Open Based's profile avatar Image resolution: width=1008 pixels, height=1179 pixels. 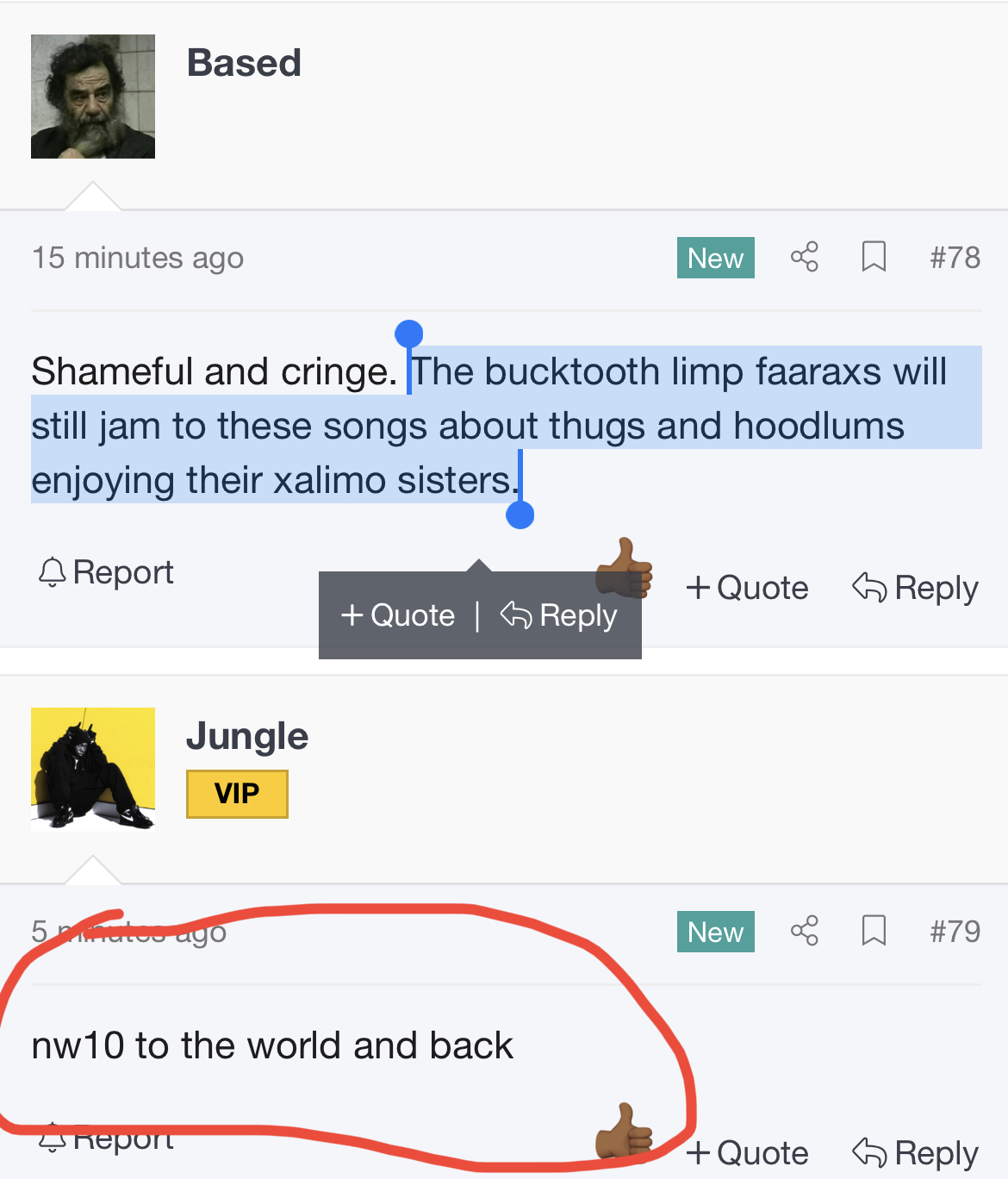pos(93,97)
